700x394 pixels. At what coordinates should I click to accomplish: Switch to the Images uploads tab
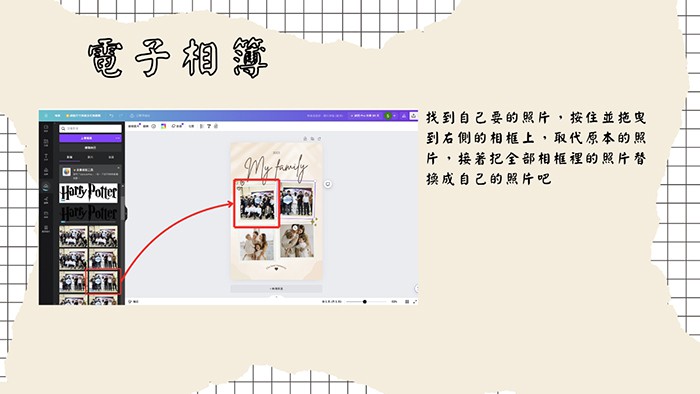coord(70,158)
